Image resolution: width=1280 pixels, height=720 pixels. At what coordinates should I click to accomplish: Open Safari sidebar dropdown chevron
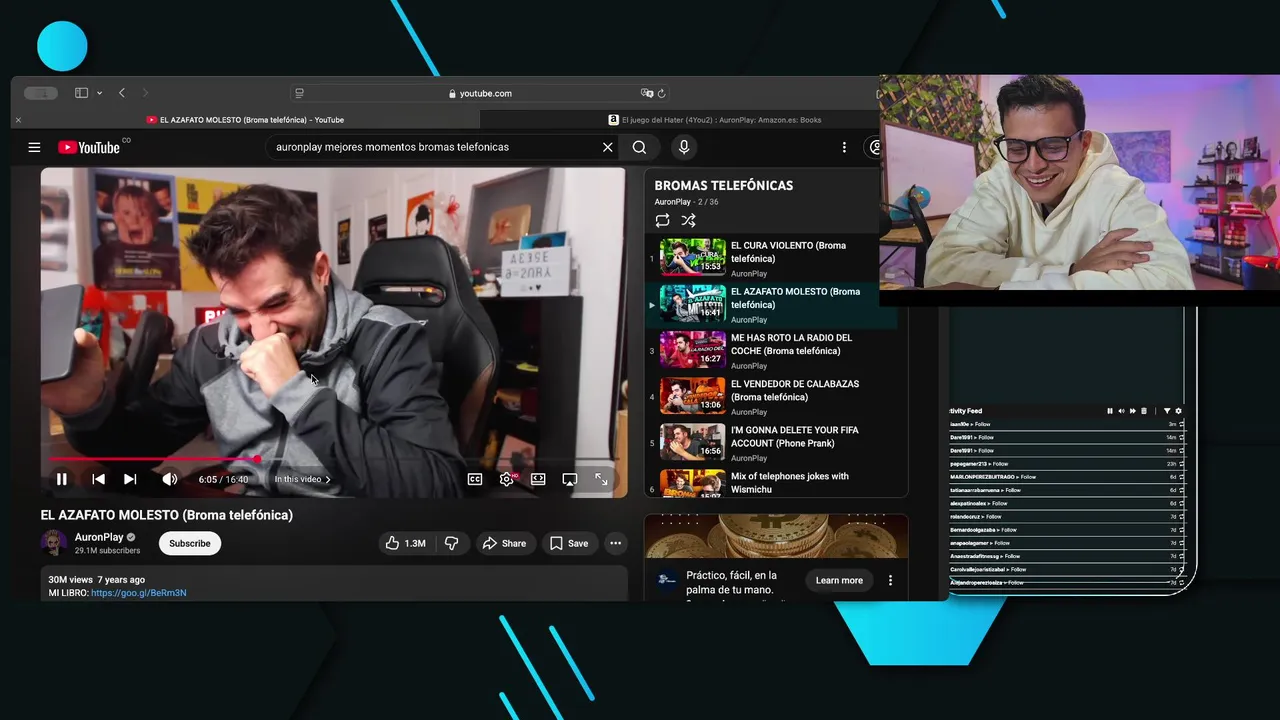pyautogui.click(x=99, y=93)
